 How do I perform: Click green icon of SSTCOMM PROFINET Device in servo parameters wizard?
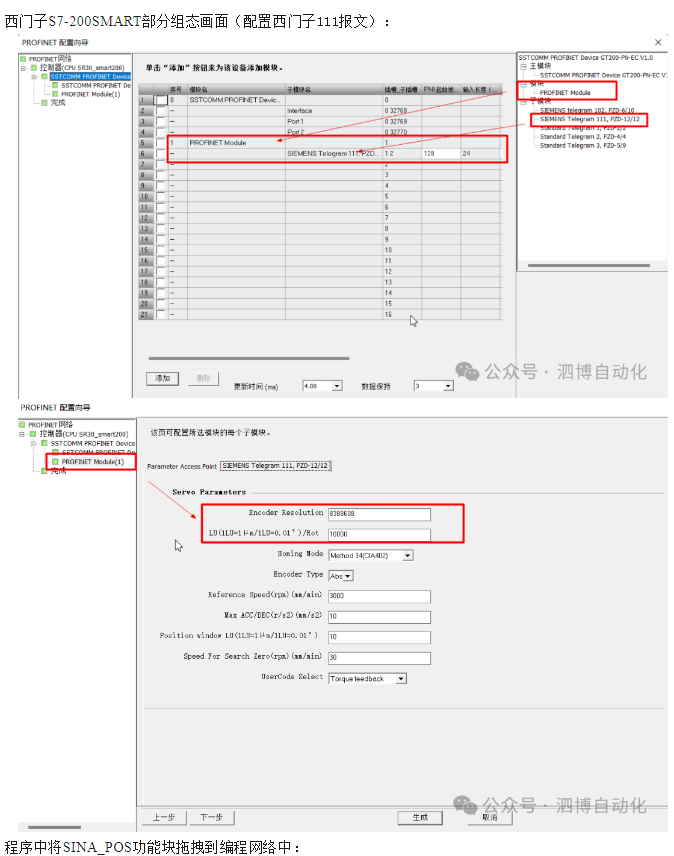point(44,443)
